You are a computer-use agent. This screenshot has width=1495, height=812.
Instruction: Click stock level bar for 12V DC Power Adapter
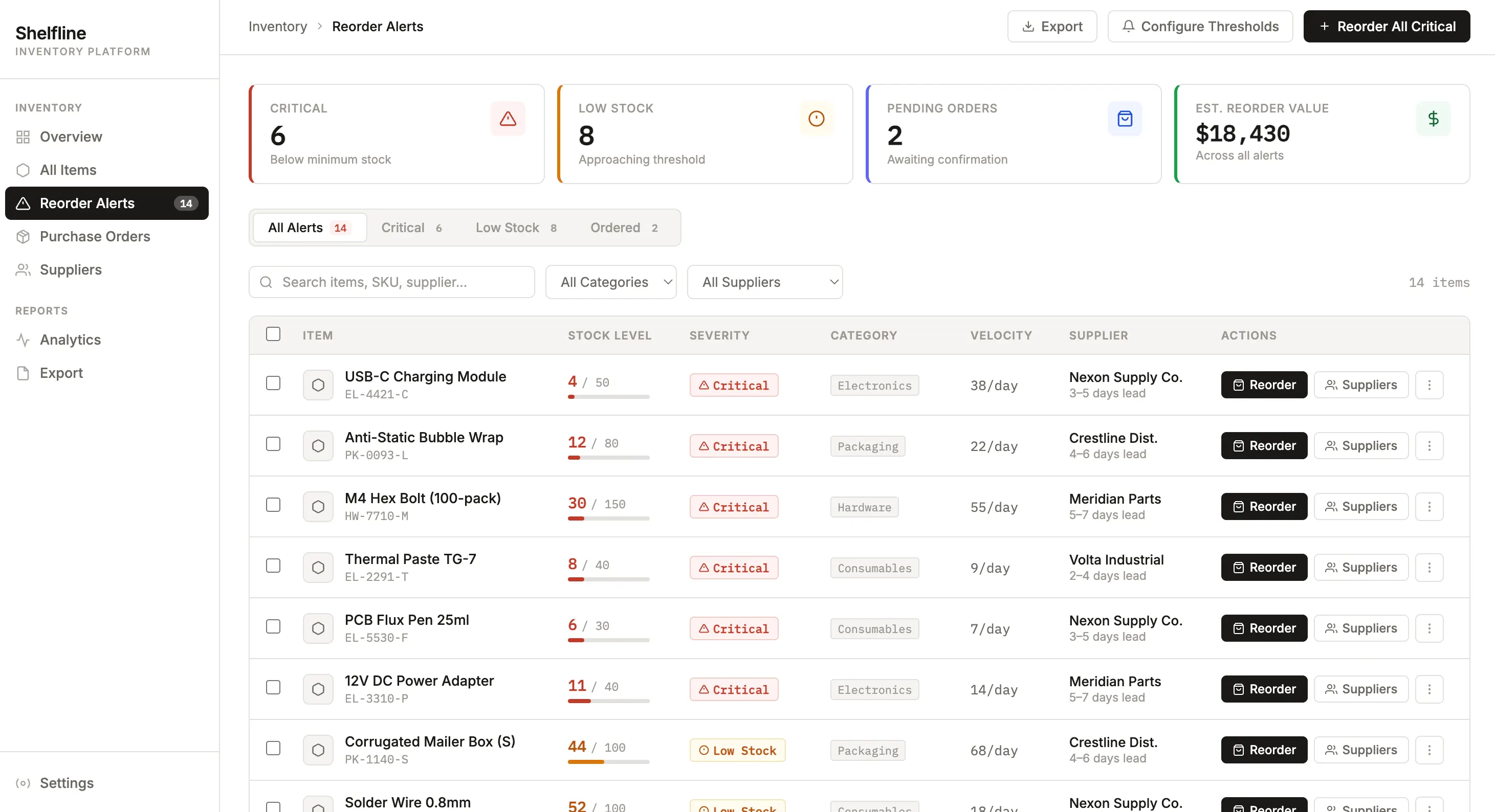(608, 701)
